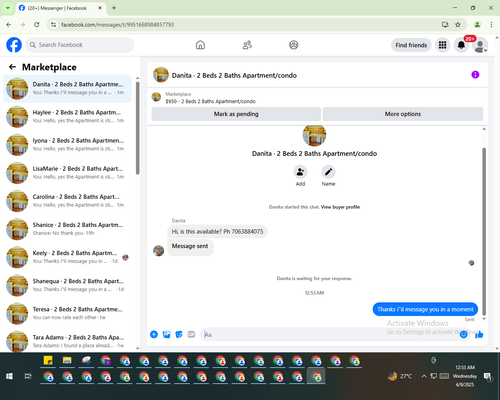The image size is (500, 400).
Task: Open the Friends icon in top navigation
Action: click(x=247, y=45)
